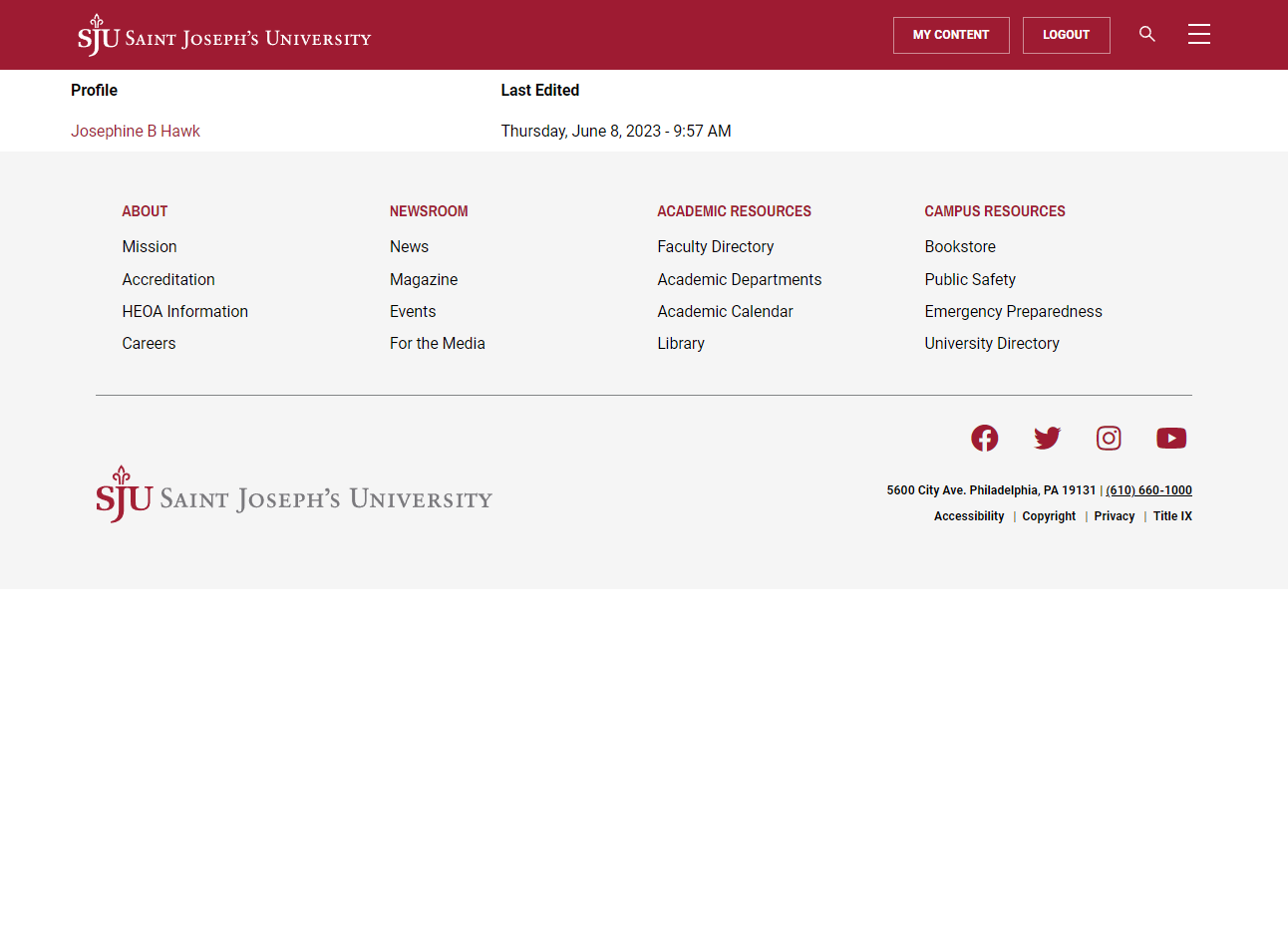Click the ABOUT footer heading
This screenshot has width=1288, height=938.
[145, 211]
